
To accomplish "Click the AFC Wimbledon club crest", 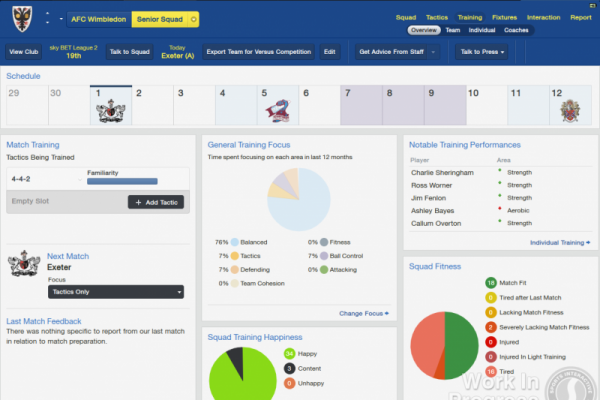I will point(22,19).
